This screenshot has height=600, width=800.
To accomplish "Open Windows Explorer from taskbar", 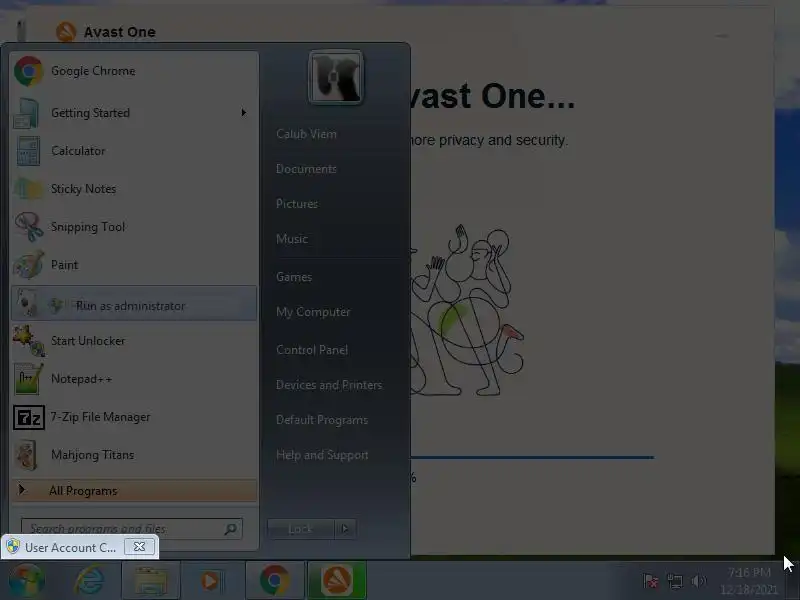I will tap(150, 581).
